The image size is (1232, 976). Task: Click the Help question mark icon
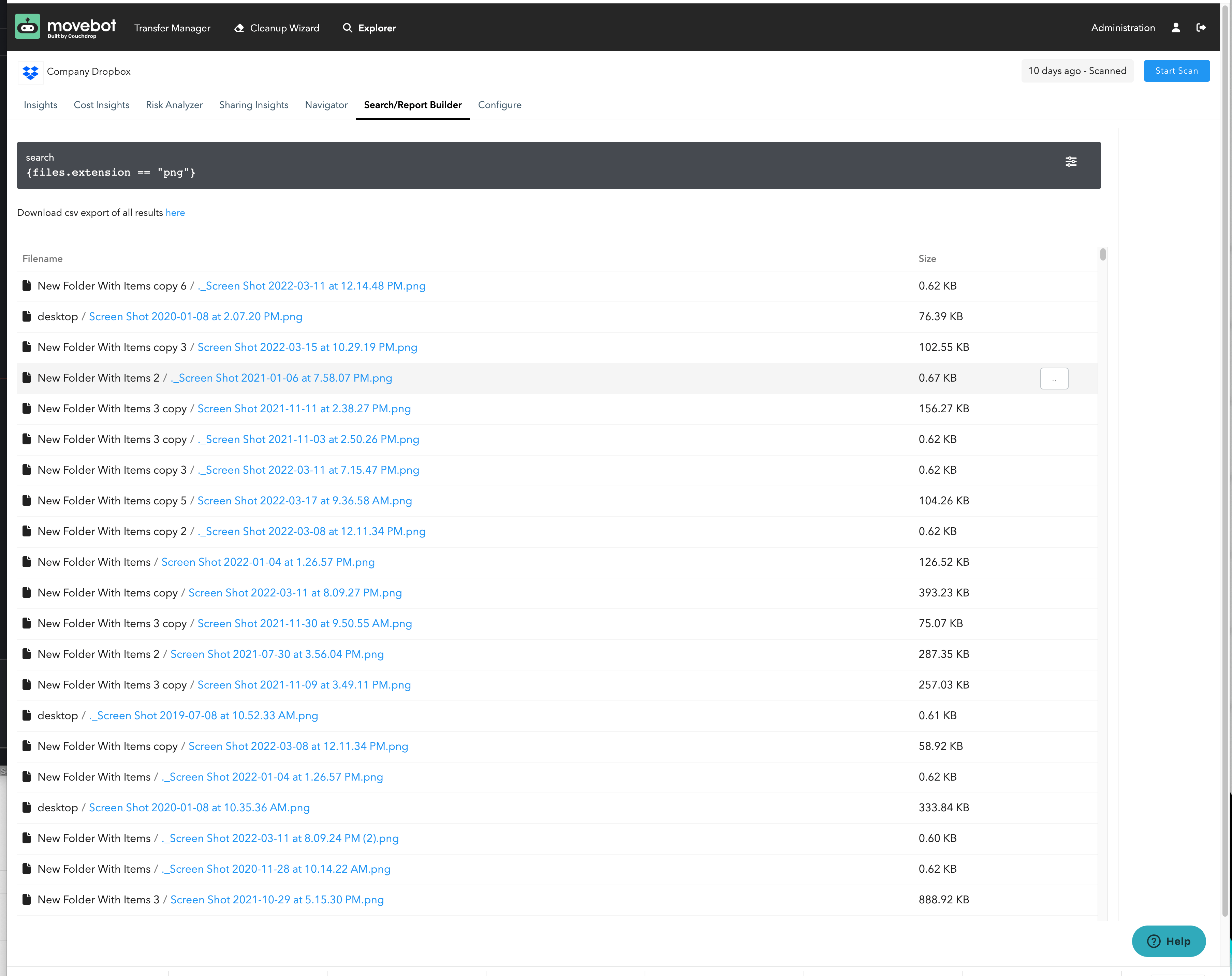pos(1154,941)
